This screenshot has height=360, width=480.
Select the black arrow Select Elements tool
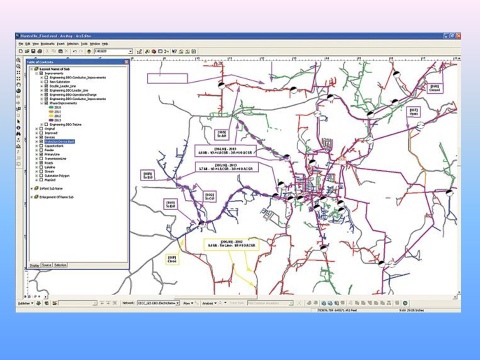(x=18, y=121)
